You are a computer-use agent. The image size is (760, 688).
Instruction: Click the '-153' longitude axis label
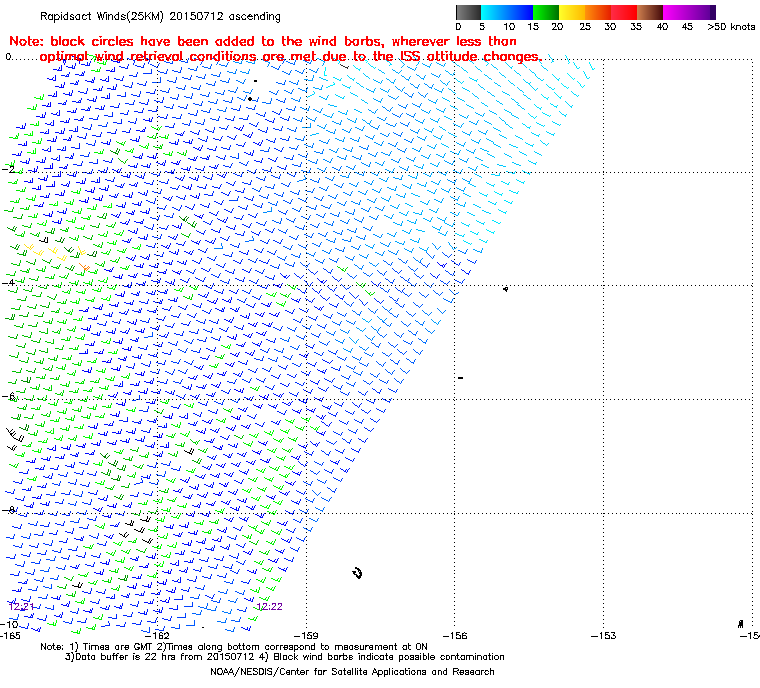tap(603, 636)
